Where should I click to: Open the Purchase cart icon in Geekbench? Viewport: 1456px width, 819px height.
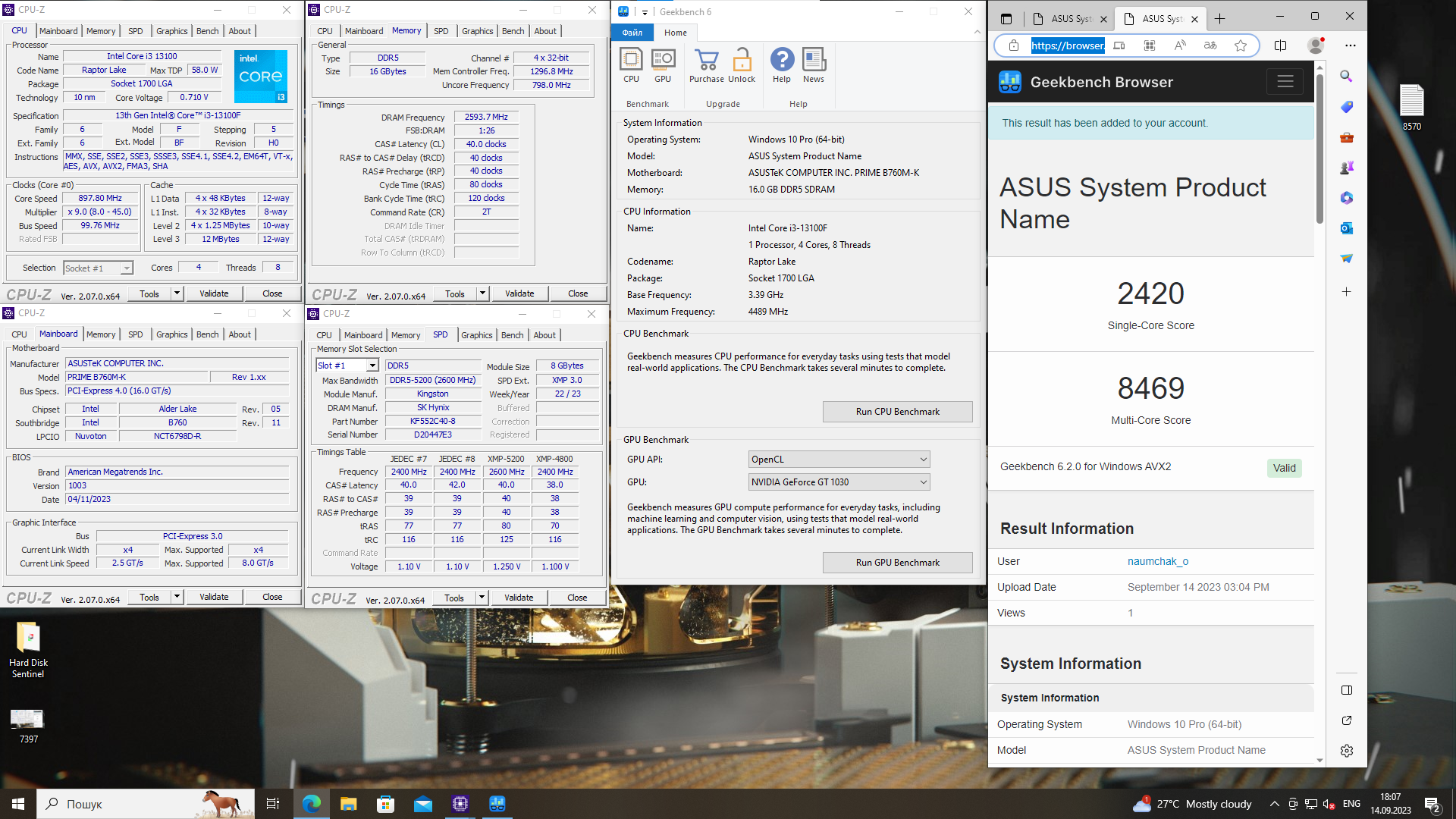tap(706, 65)
